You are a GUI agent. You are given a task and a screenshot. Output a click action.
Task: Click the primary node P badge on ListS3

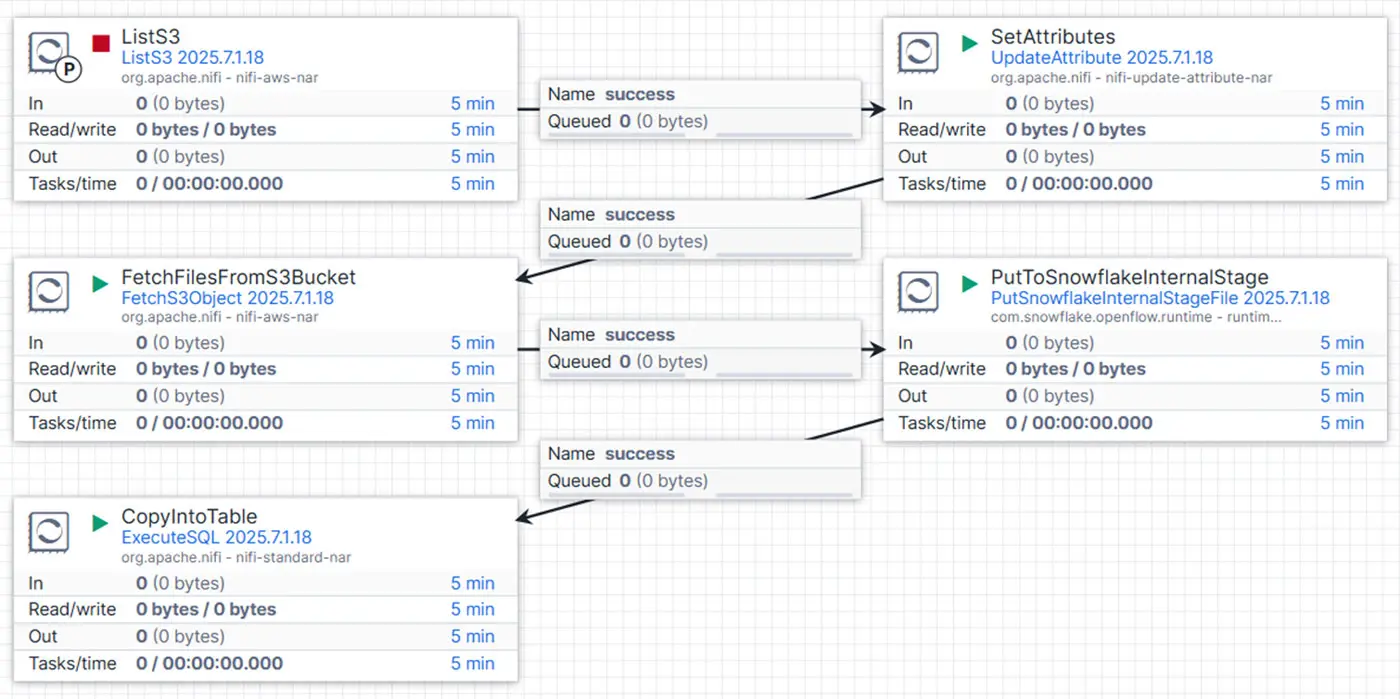pos(68,69)
